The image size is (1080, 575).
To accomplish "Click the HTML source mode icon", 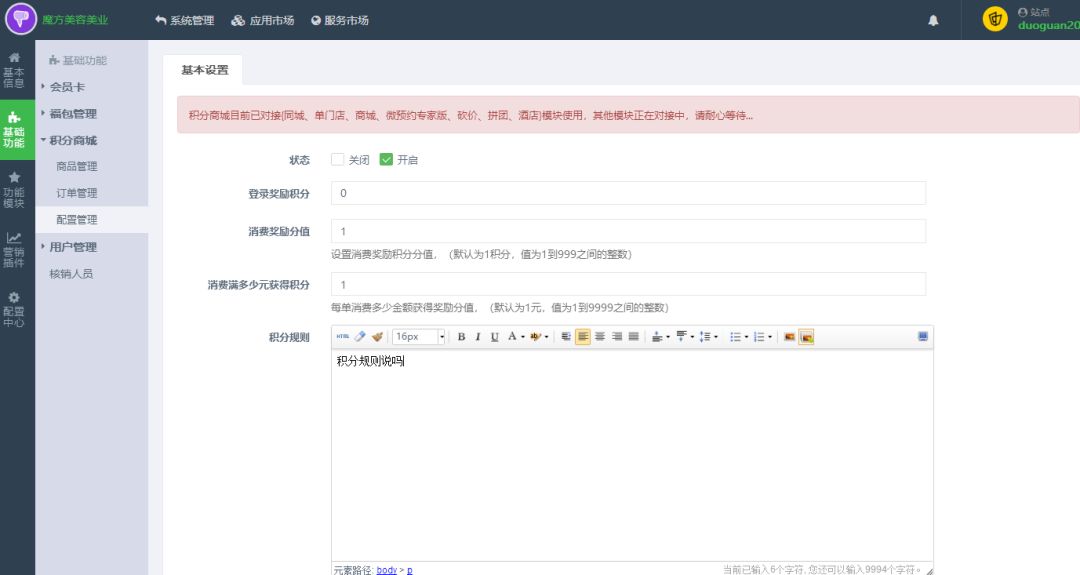I will 342,337.
